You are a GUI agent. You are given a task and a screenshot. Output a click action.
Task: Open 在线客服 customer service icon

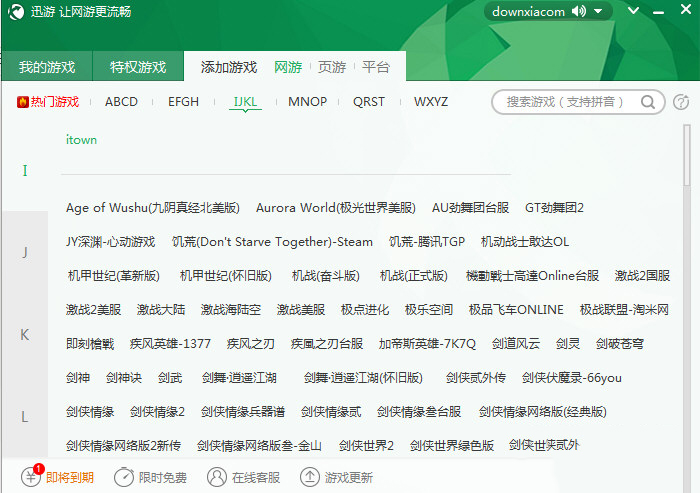(217, 477)
